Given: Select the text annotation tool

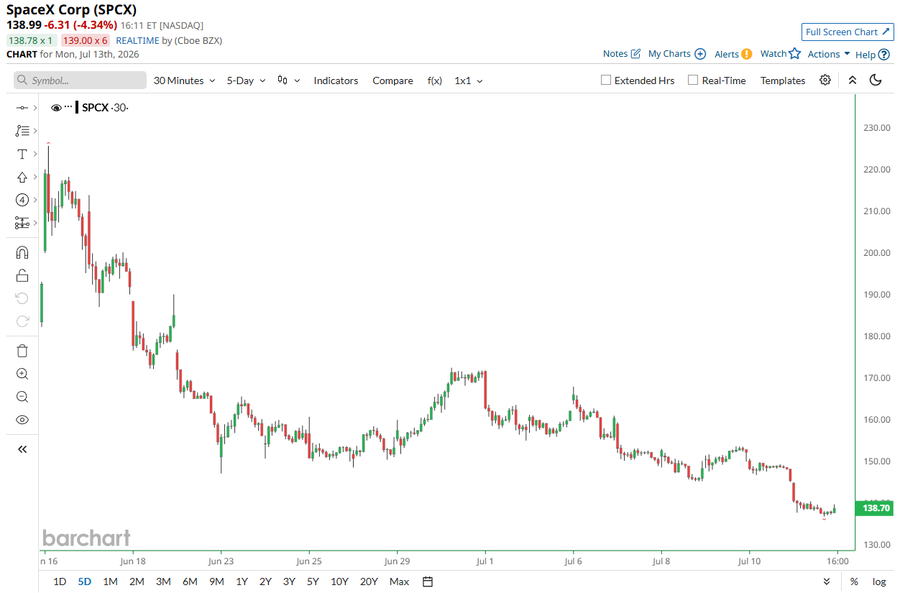Looking at the screenshot, I should (x=22, y=154).
